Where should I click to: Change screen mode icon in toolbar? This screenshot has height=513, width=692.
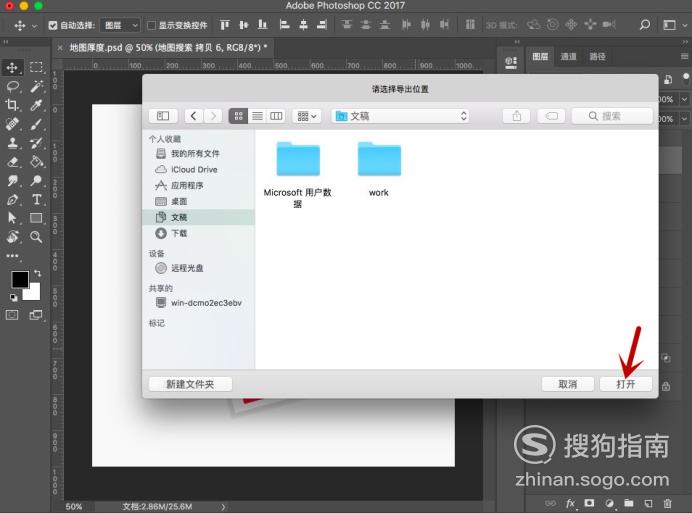36,315
